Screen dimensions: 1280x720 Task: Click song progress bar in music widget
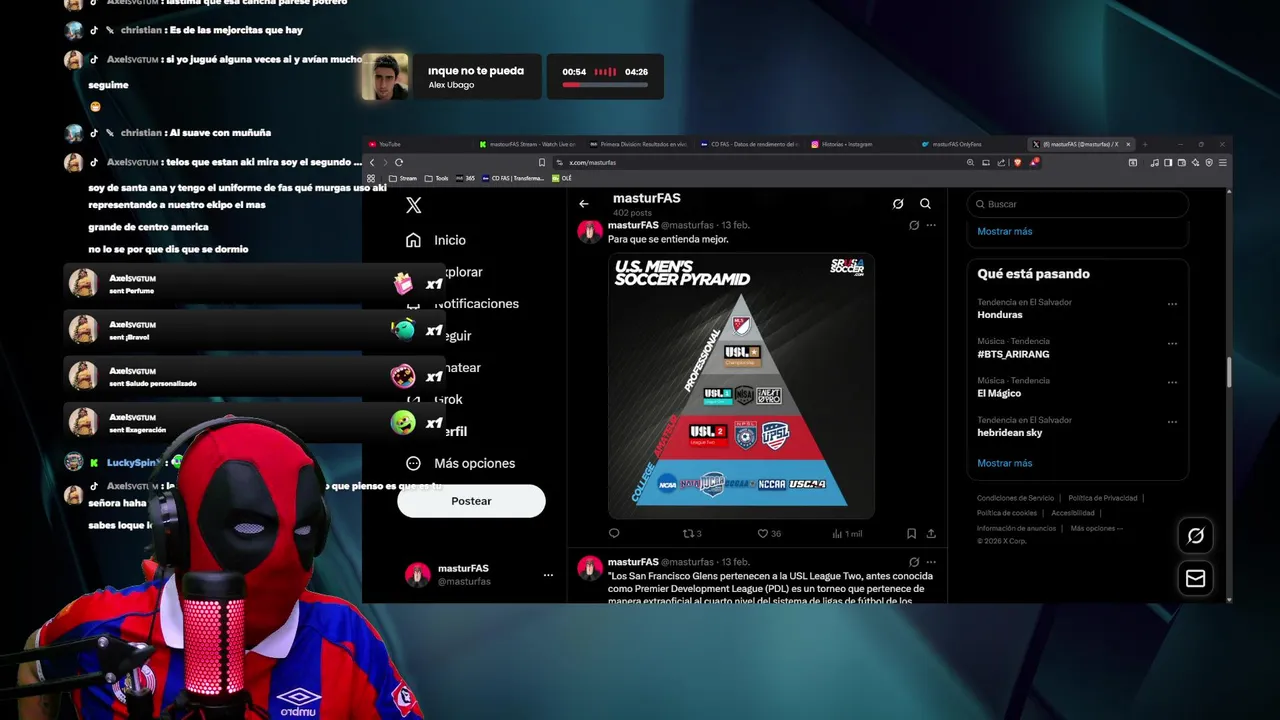[x=605, y=85]
